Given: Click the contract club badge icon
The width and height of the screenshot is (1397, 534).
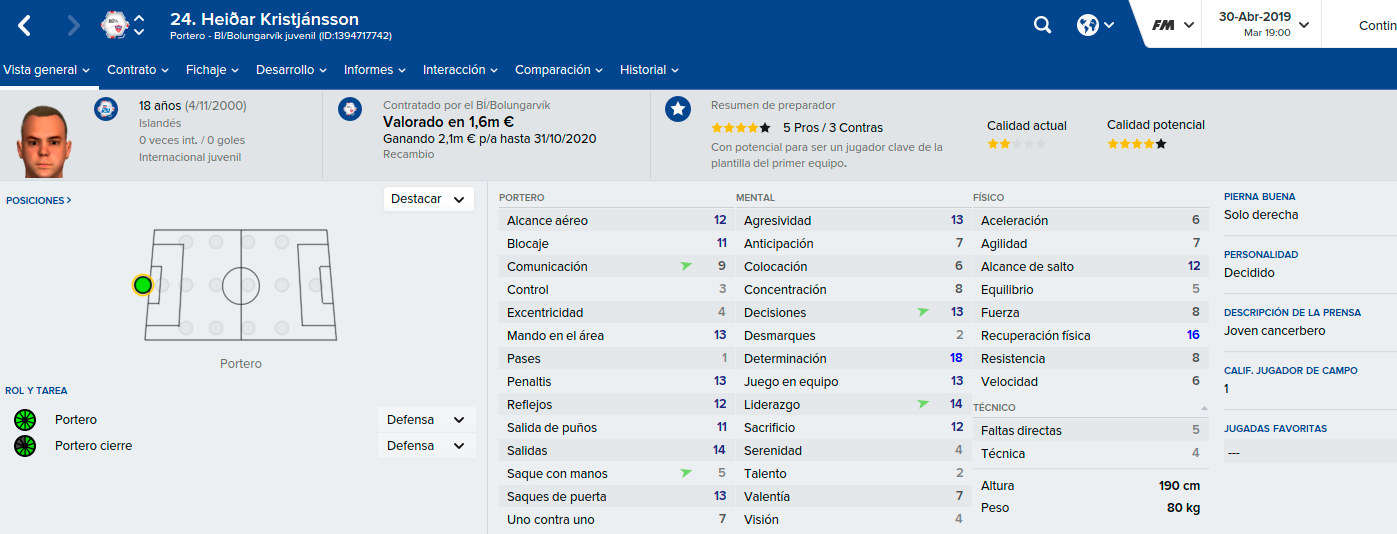Looking at the screenshot, I should [x=350, y=110].
